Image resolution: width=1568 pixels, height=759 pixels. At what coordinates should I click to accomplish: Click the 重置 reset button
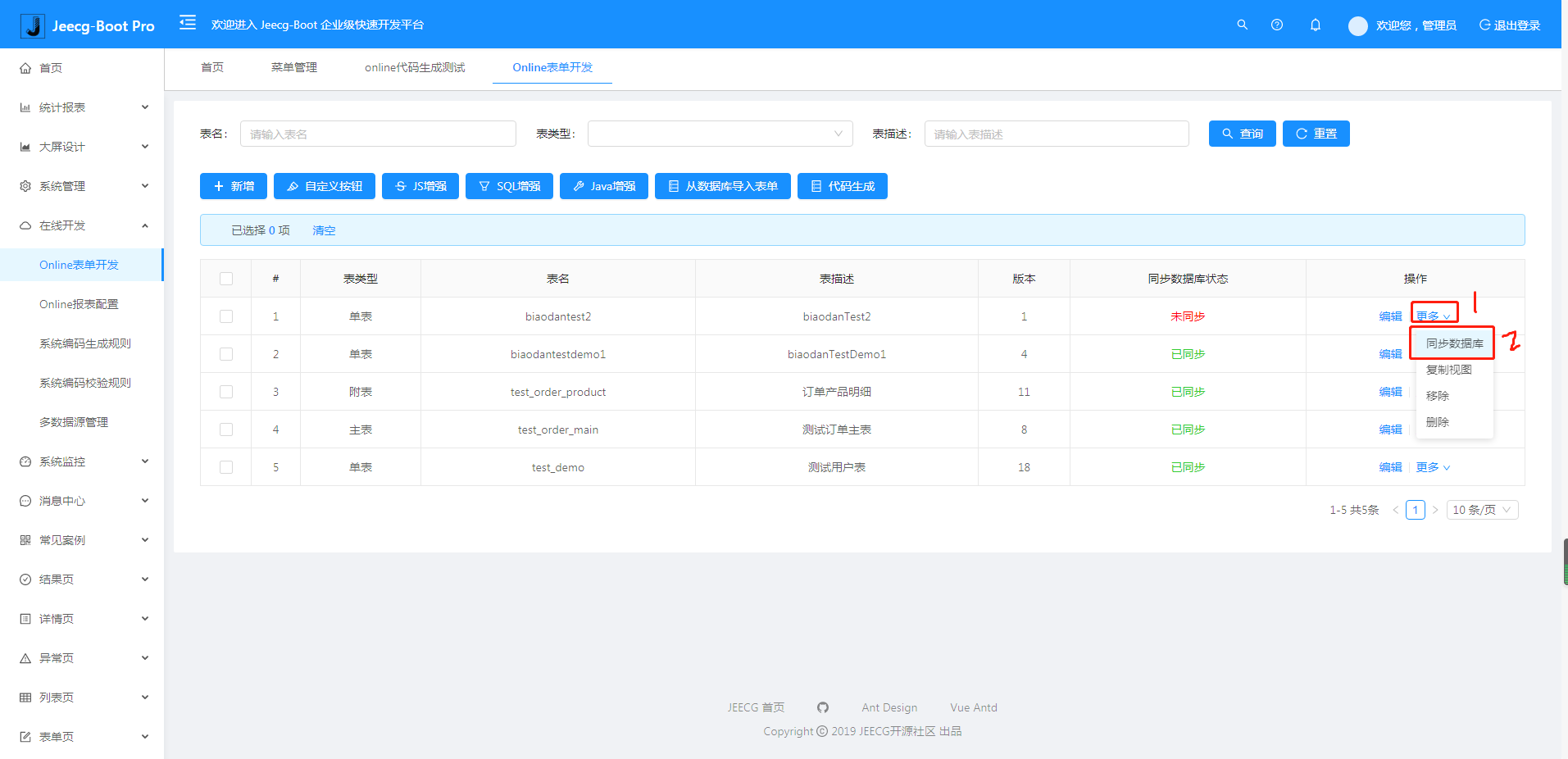1316,134
